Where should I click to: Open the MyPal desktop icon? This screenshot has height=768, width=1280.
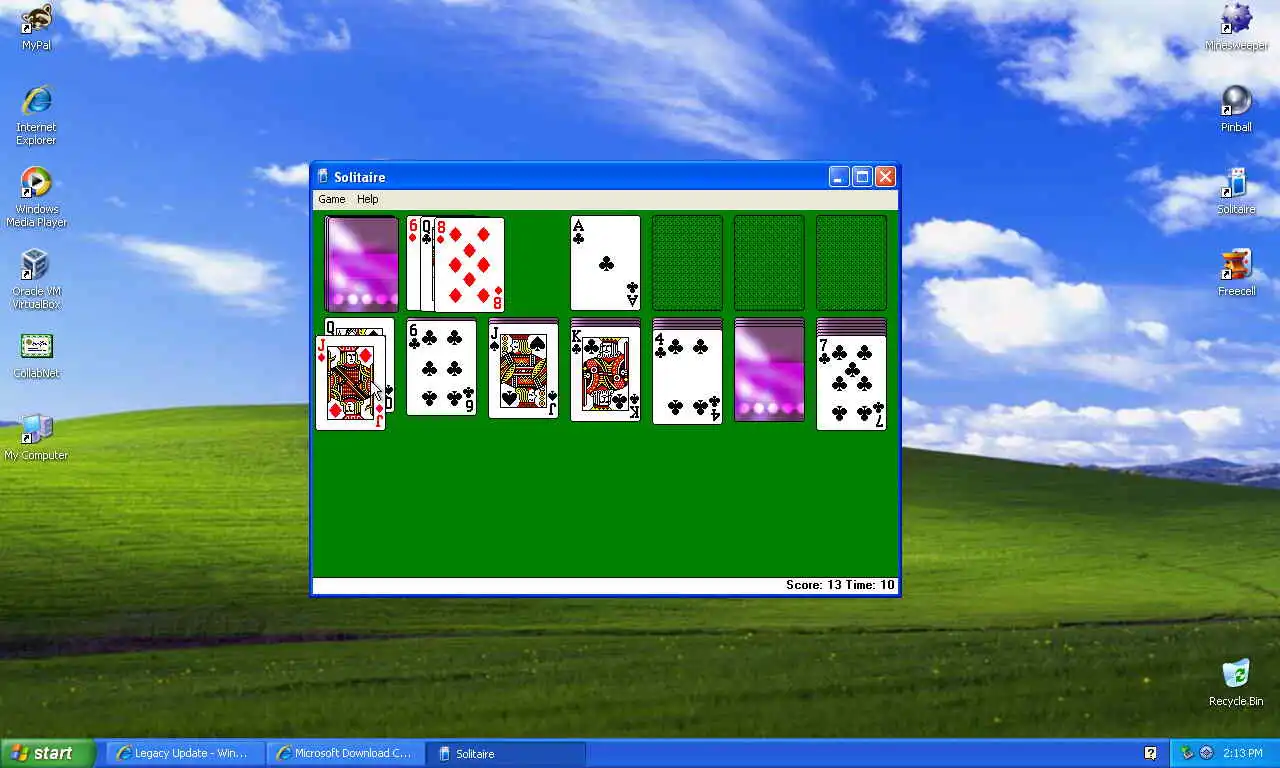36,27
